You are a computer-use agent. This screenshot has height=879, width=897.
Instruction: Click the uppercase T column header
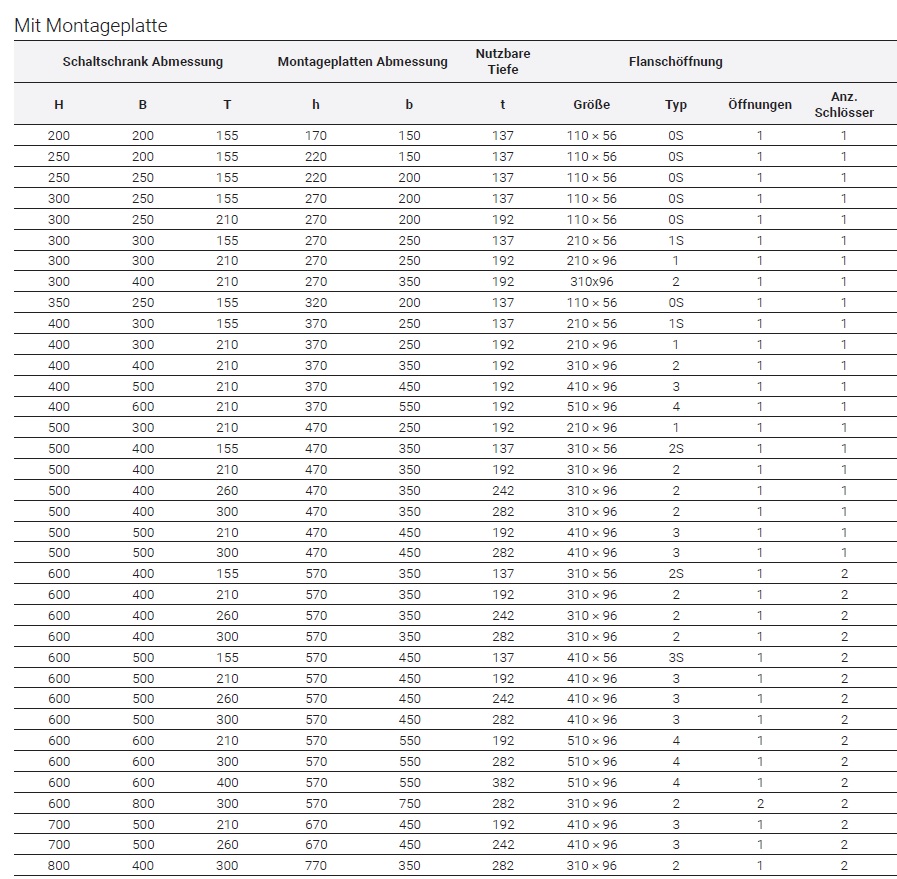(227, 105)
